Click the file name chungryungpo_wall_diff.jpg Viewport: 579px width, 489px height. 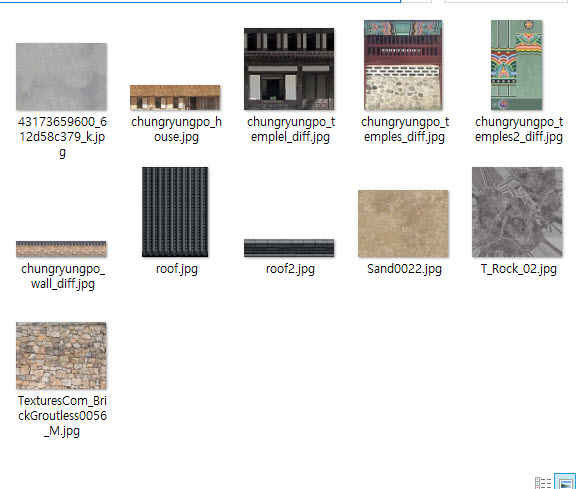coord(63,276)
